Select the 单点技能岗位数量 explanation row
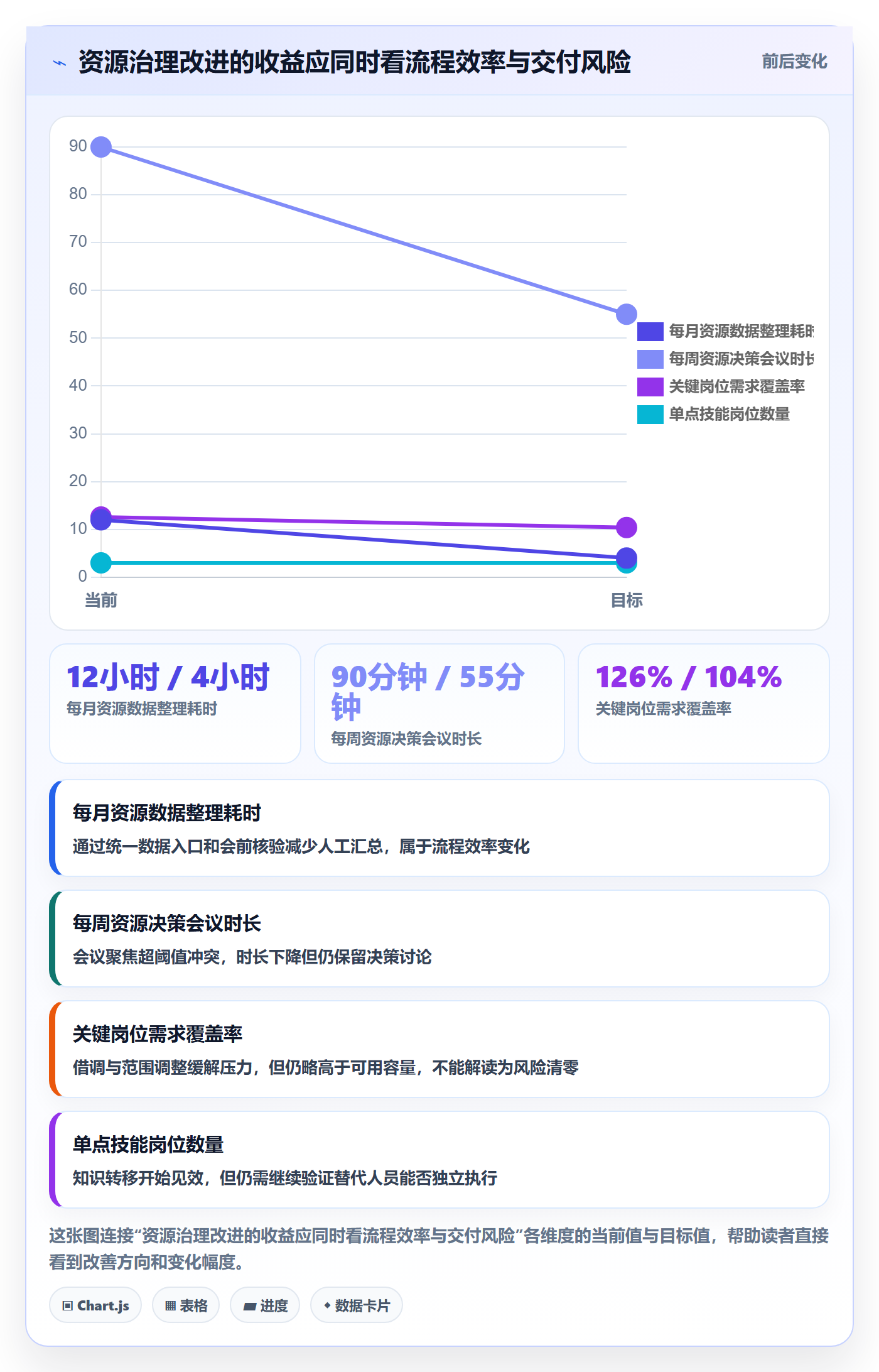 coord(439,1160)
